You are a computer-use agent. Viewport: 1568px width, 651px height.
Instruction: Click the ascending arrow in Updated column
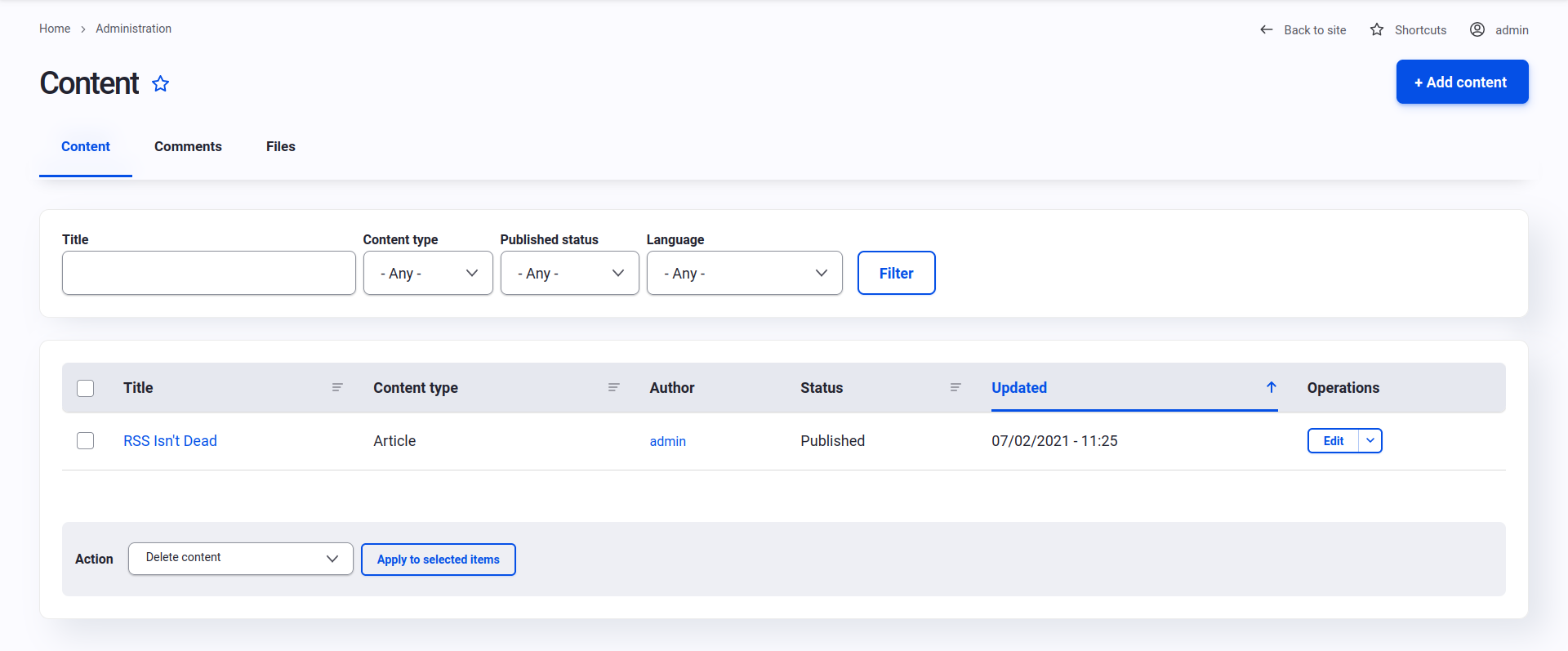[x=1272, y=387]
